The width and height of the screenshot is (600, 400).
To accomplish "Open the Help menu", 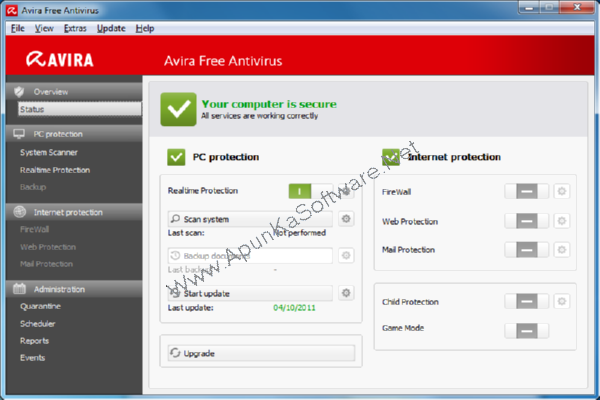I will pos(145,28).
